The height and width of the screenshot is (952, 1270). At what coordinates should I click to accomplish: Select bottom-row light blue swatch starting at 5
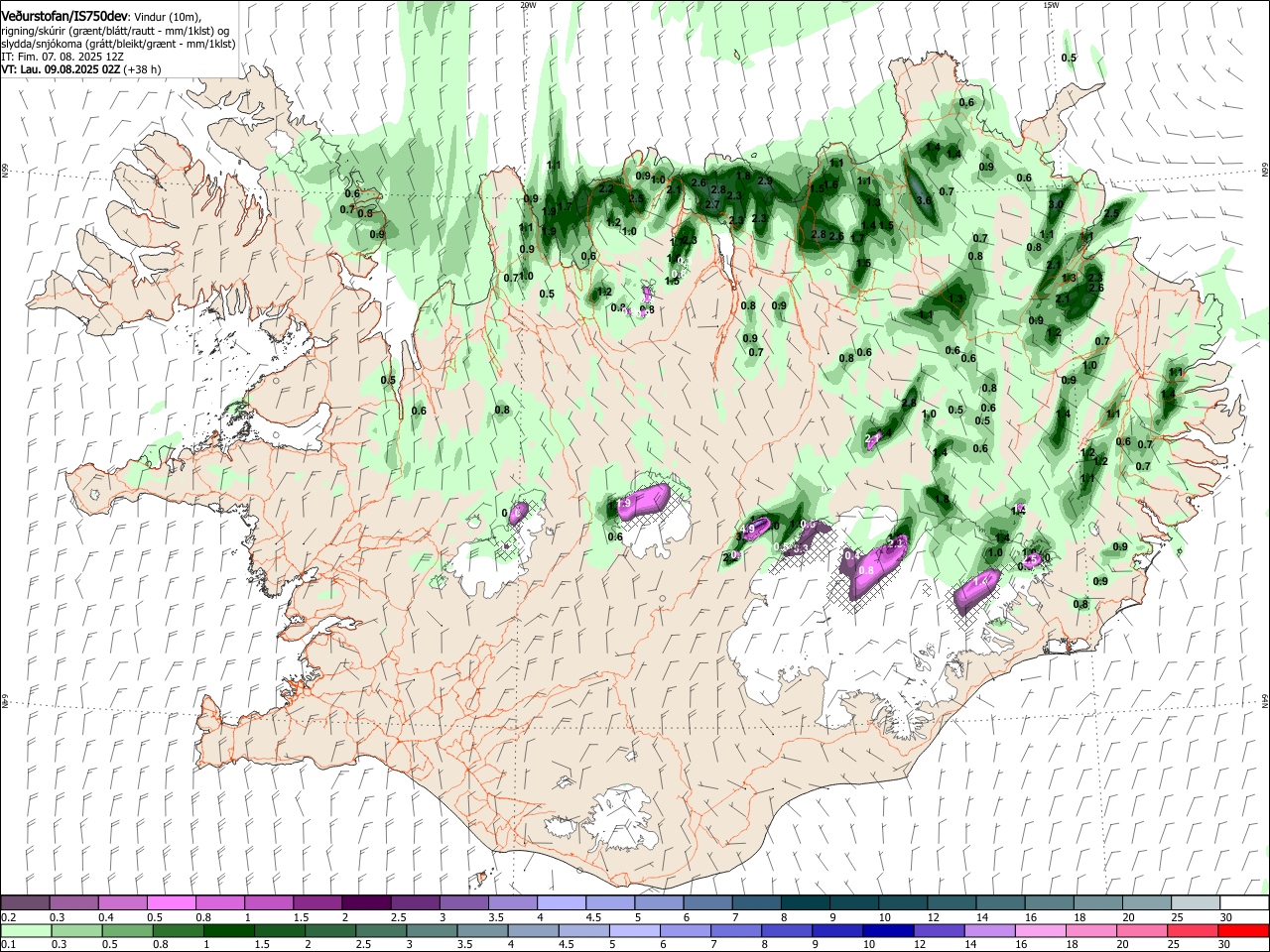pyautogui.click(x=634, y=930)
